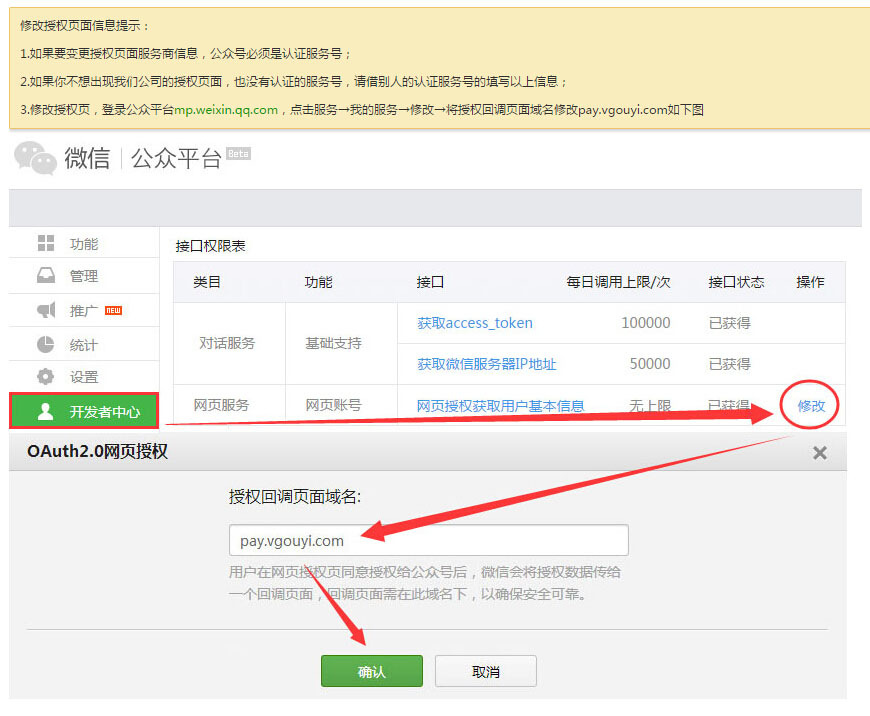Open 开发者中心 in the sidebar
870x716 pixels.
104,411
